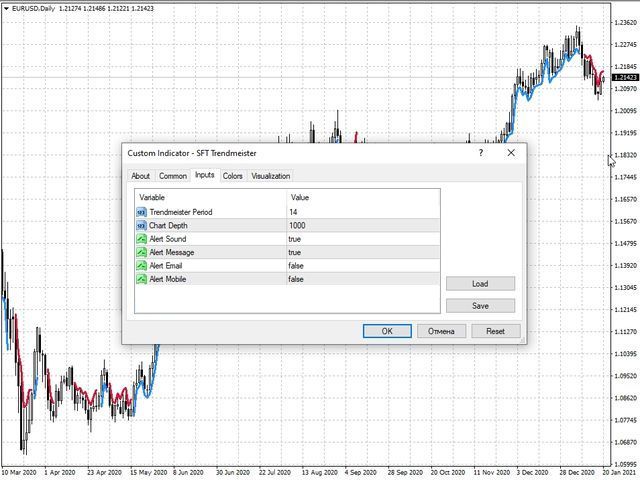Screen dimensions: 640x480
Task: Select the Trendmeister Period row label
Action: 181,212
